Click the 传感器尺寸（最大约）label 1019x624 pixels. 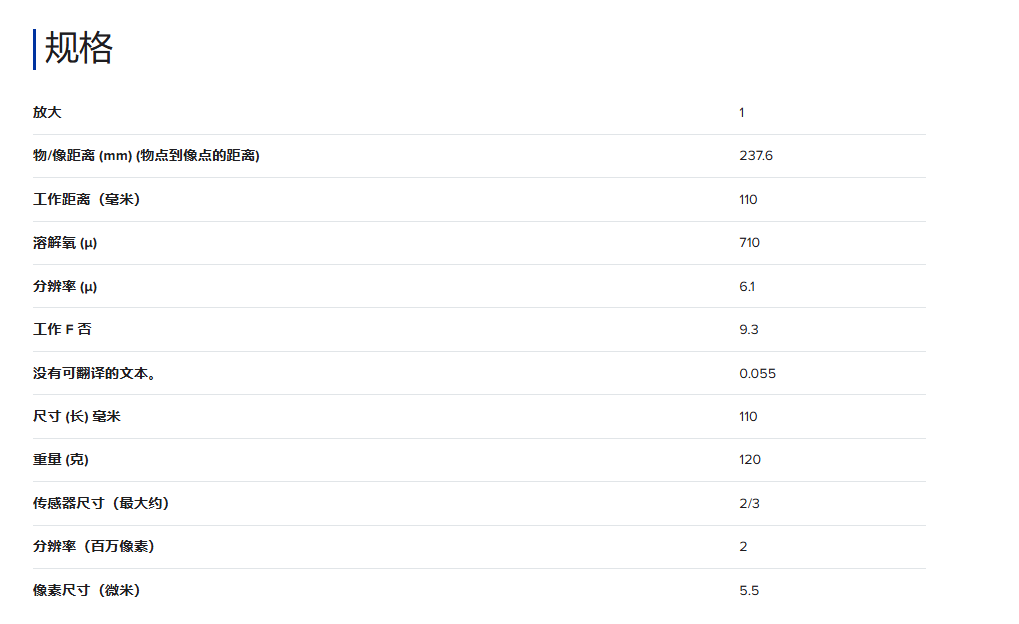point(101,503)
